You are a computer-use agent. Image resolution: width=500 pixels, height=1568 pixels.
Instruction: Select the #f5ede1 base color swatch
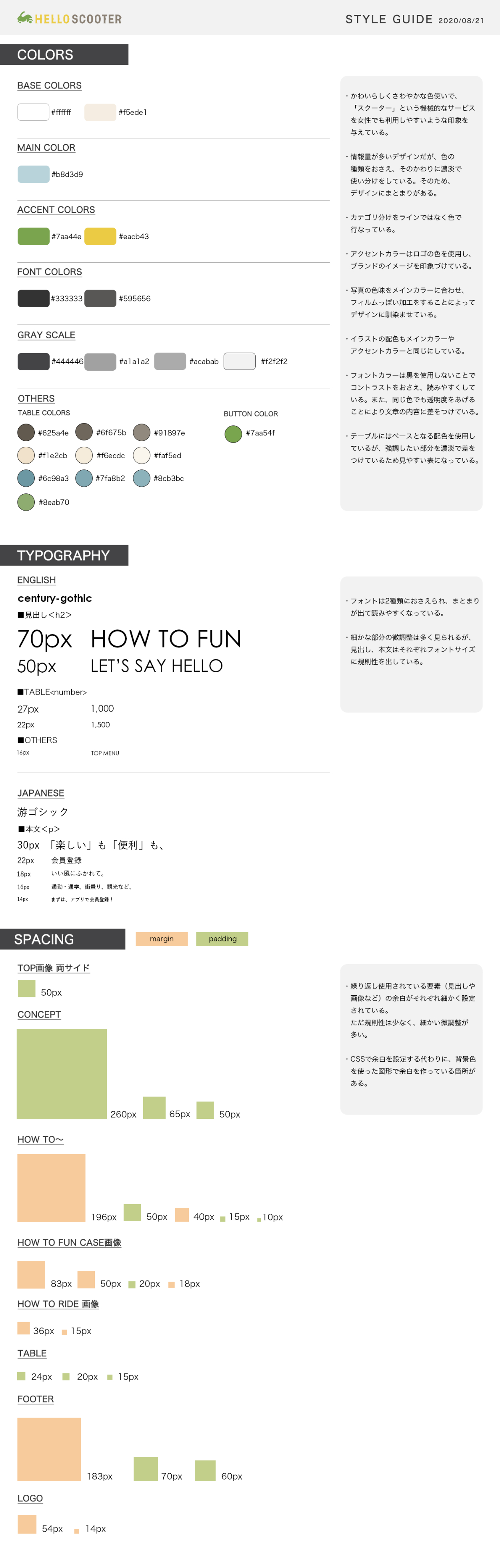click(100, 112)
